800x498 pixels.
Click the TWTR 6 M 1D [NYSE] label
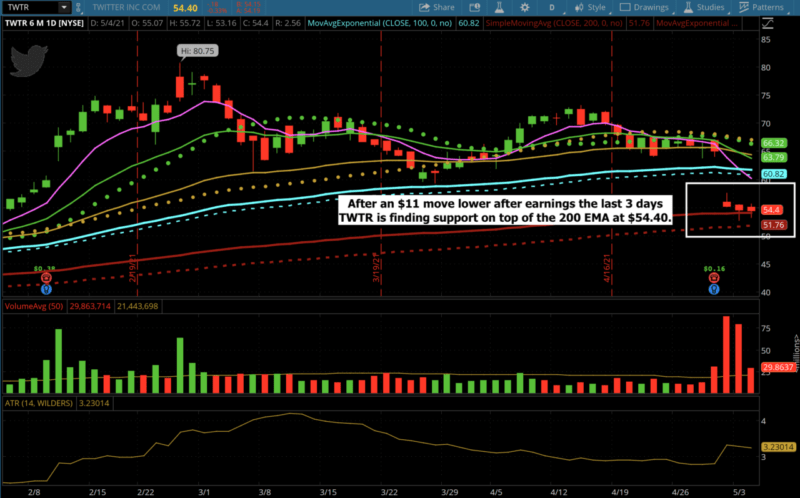pos(44,23)
